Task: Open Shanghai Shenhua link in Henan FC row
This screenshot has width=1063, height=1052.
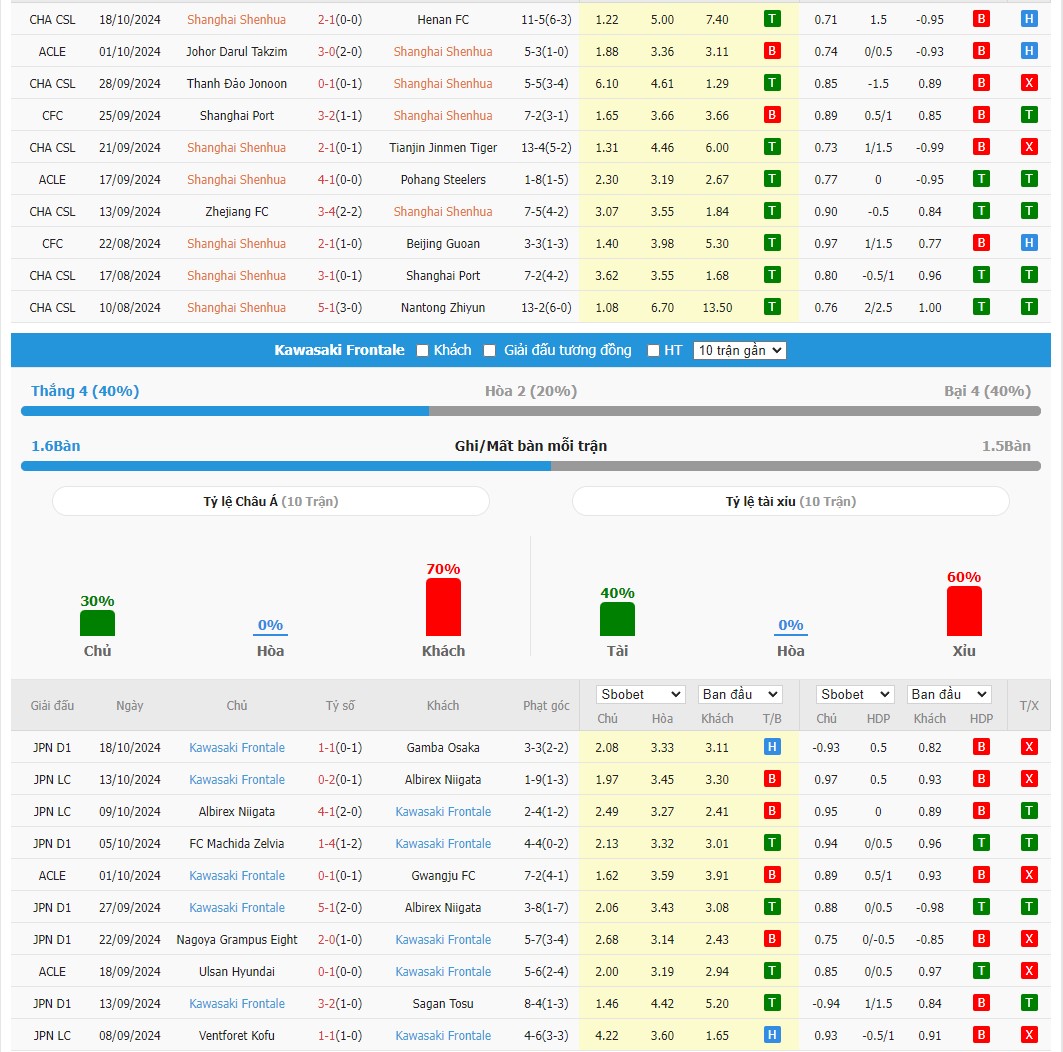Action: 237,20
